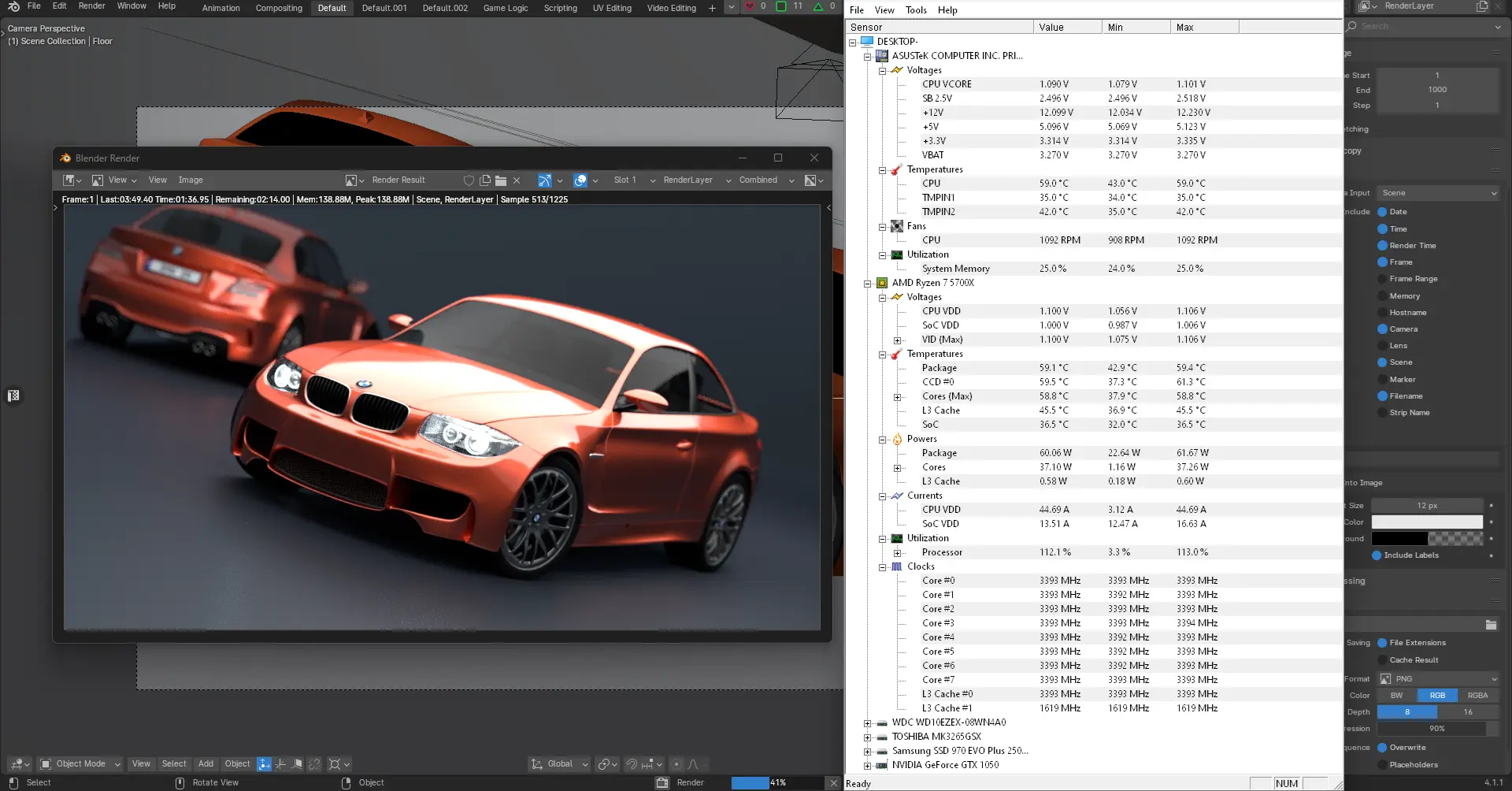Click the new image copy icon
Image resolution: width=1512 pixels, height=791 pixels.
485,180
